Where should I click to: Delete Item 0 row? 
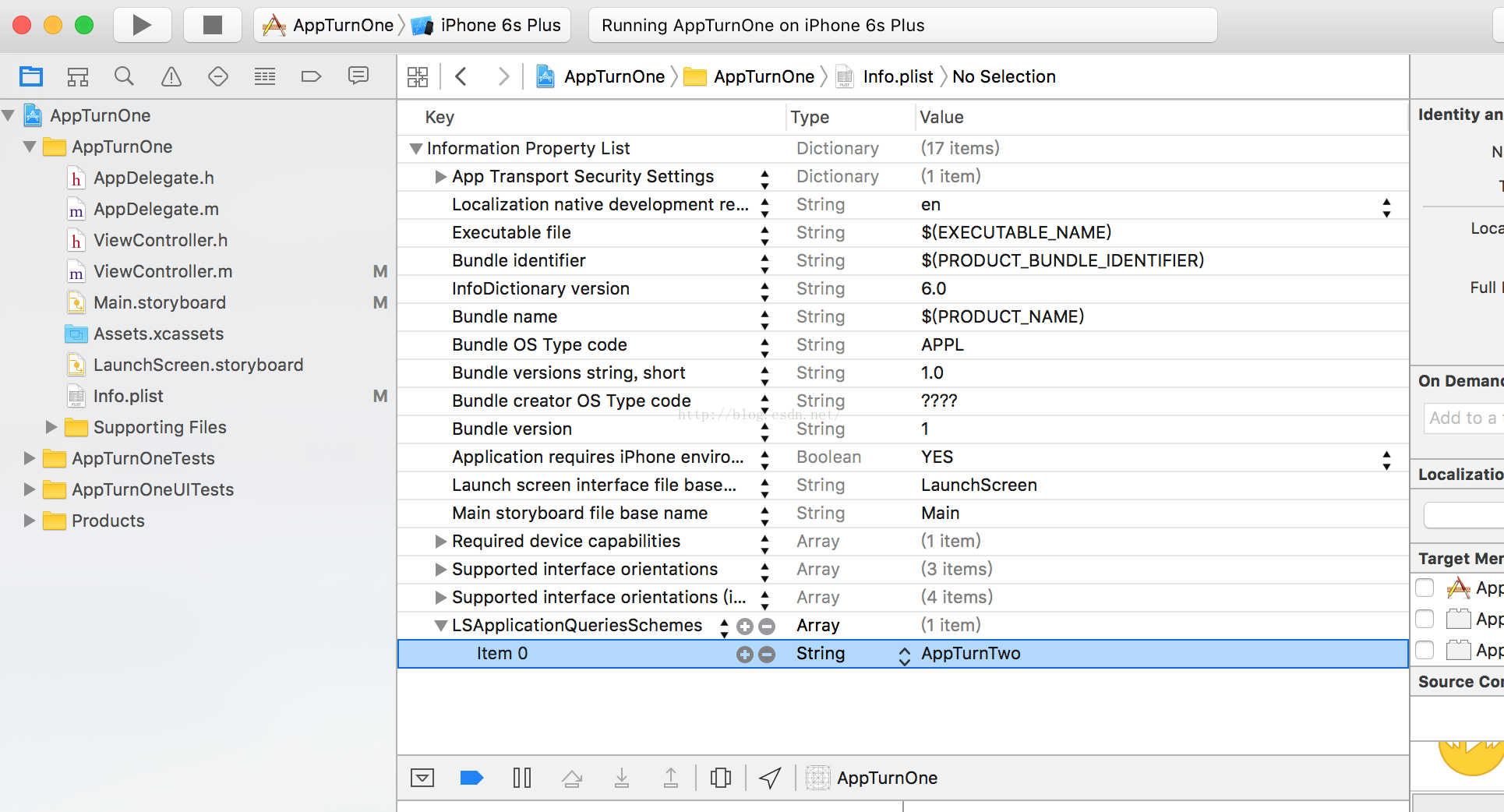[x=767, y=654]
